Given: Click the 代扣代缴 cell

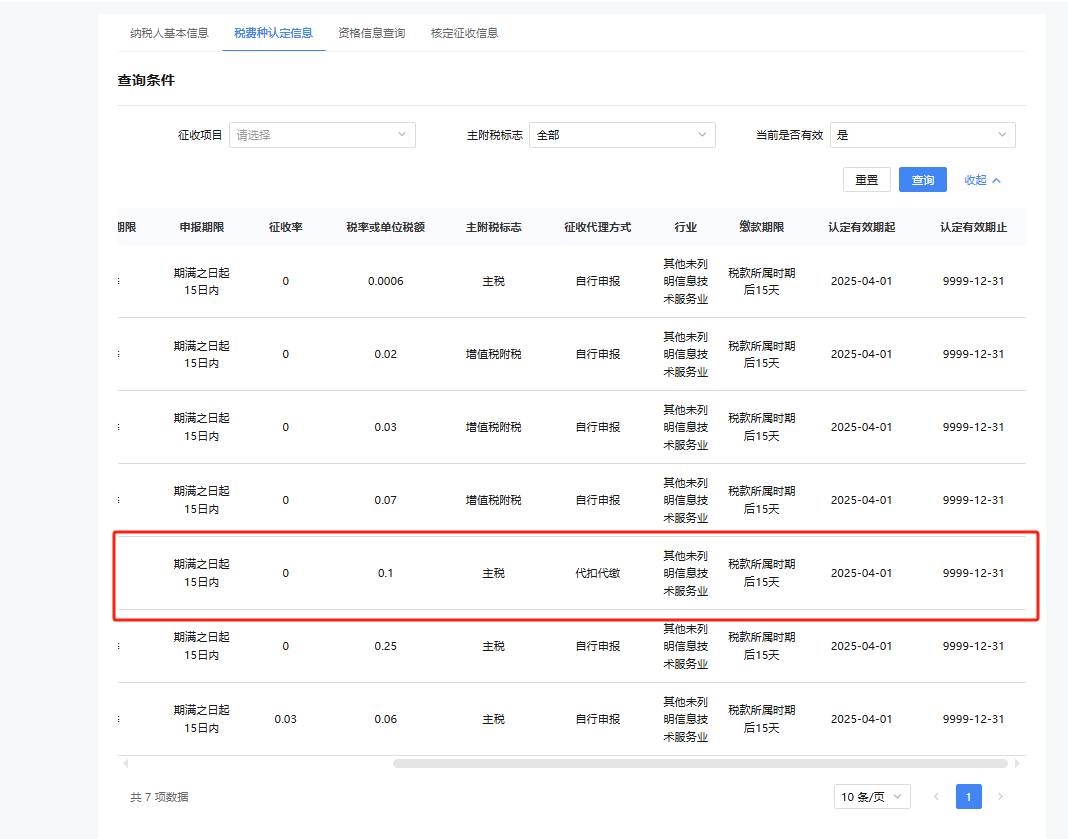Looking at the screenshot, I should coord(597,573).
